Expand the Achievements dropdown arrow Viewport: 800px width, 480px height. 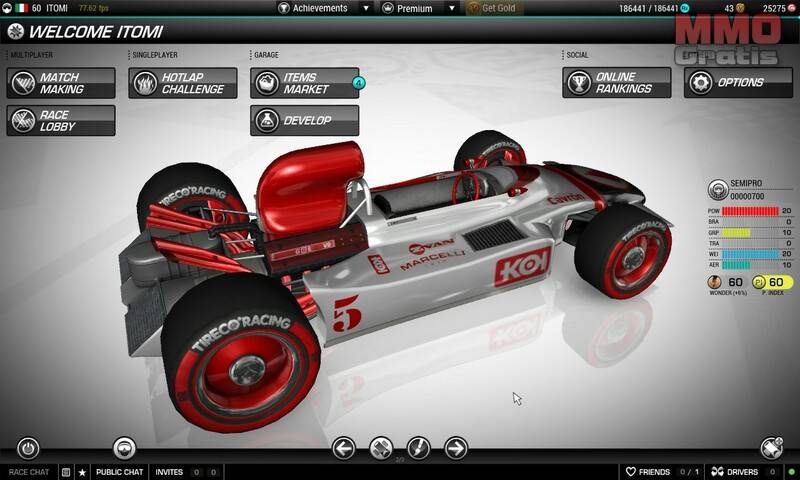tap(366, 8)
